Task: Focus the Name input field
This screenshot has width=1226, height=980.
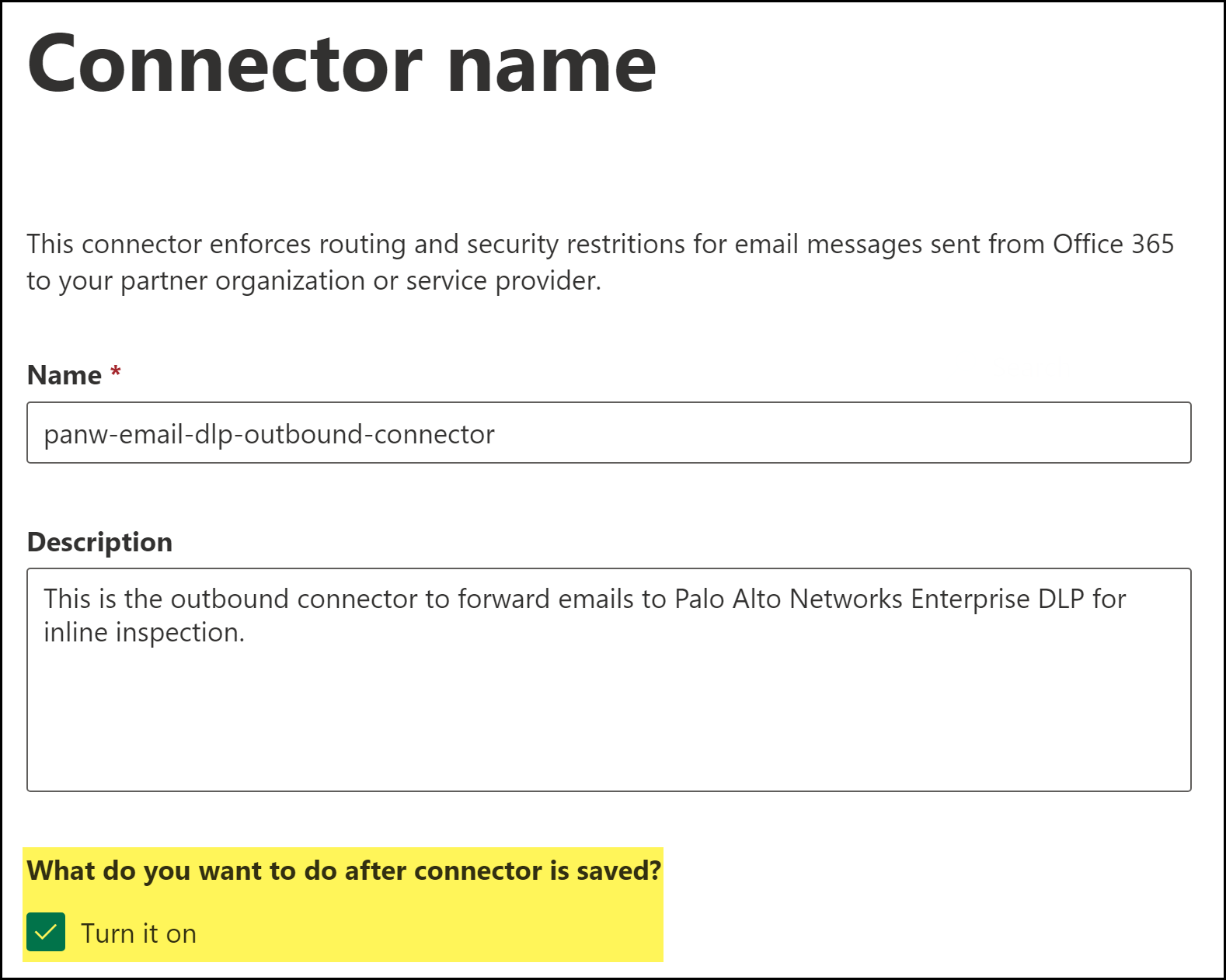Action: pyautogui.click(x=608, y=433)
